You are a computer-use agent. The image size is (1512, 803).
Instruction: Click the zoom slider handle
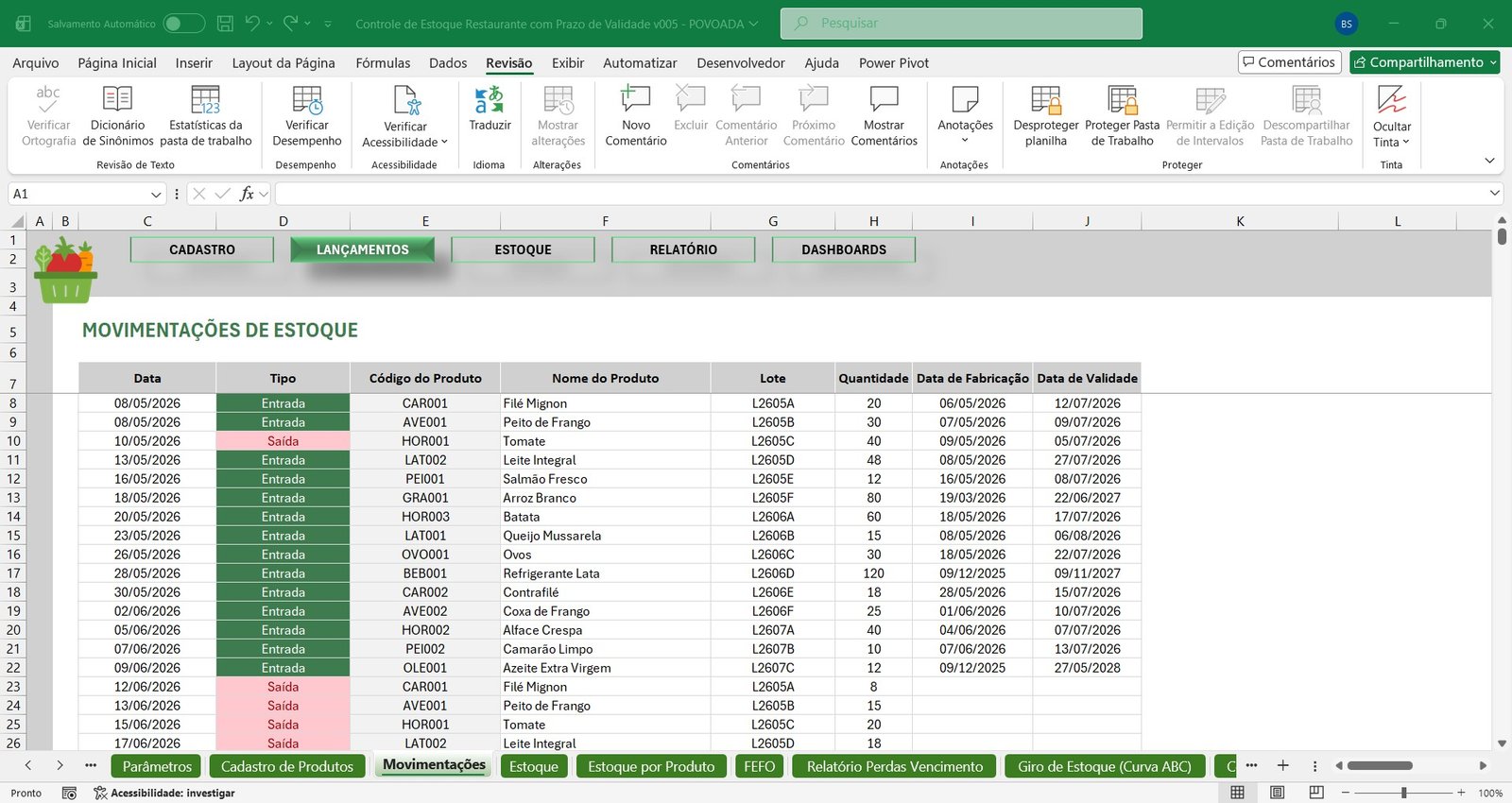pos(1404,793)
